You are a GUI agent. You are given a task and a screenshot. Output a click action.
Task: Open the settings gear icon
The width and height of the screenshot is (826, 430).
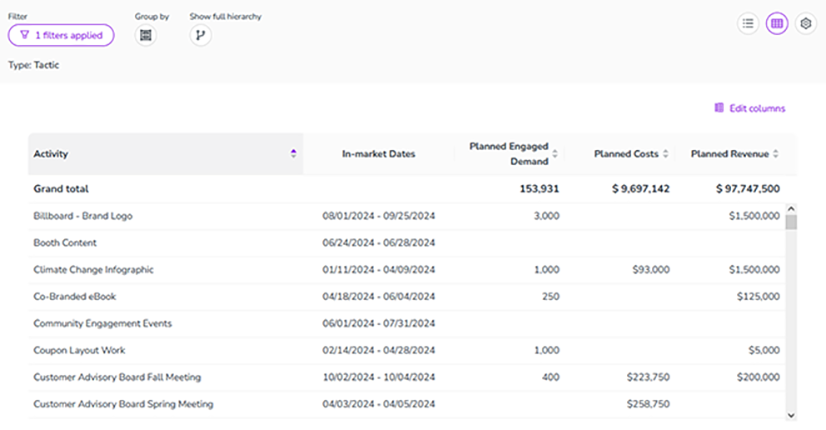click(805, 23)
